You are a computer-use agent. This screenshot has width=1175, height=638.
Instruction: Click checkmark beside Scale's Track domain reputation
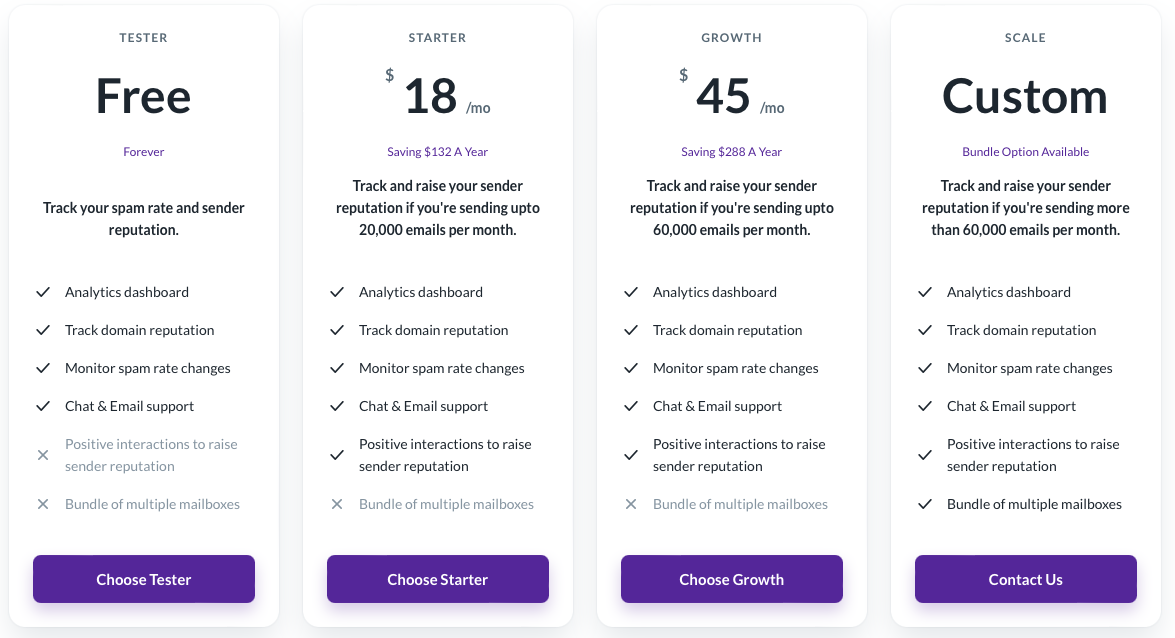[925, 330]
